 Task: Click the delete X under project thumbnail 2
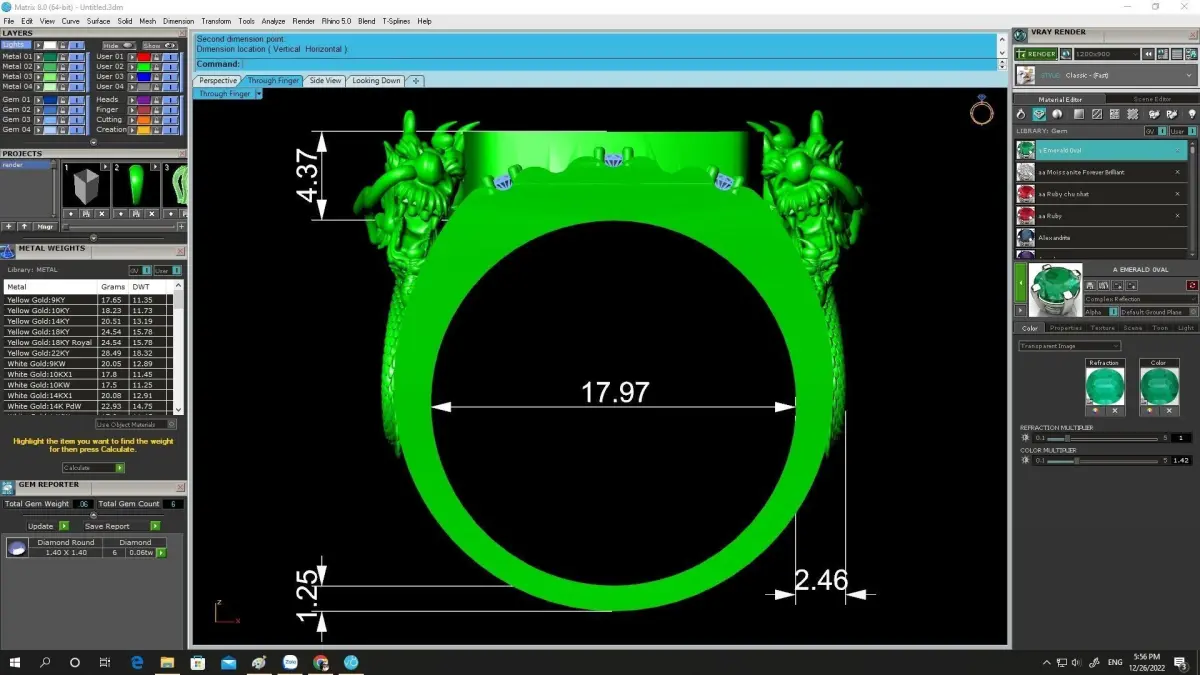(152, 214)
